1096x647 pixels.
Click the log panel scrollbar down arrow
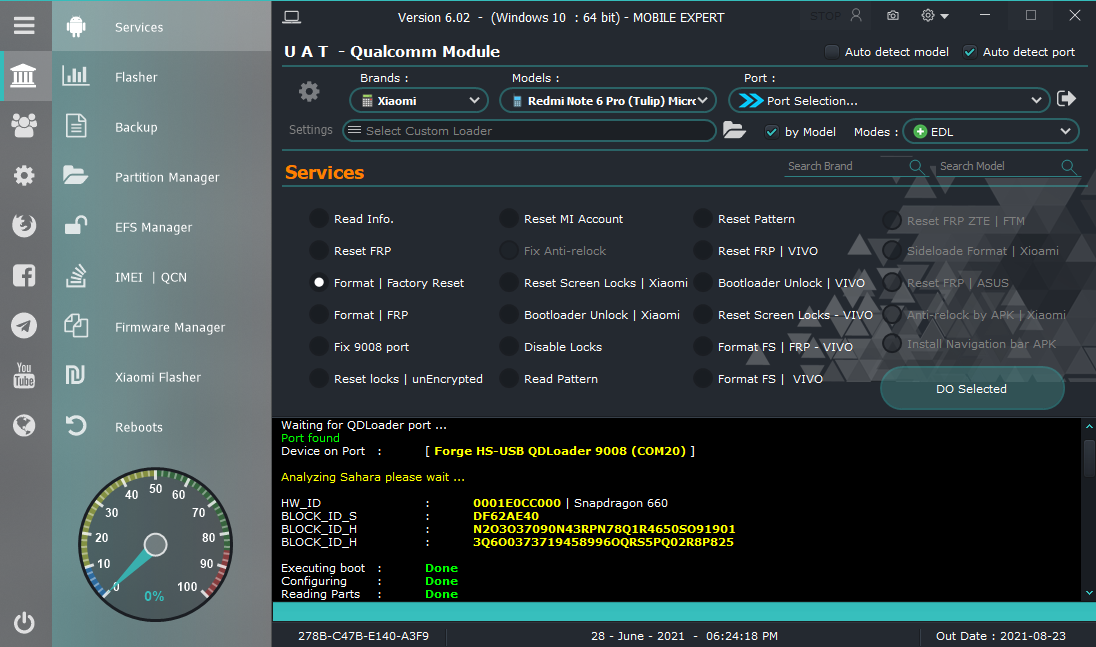[1089, 593]
